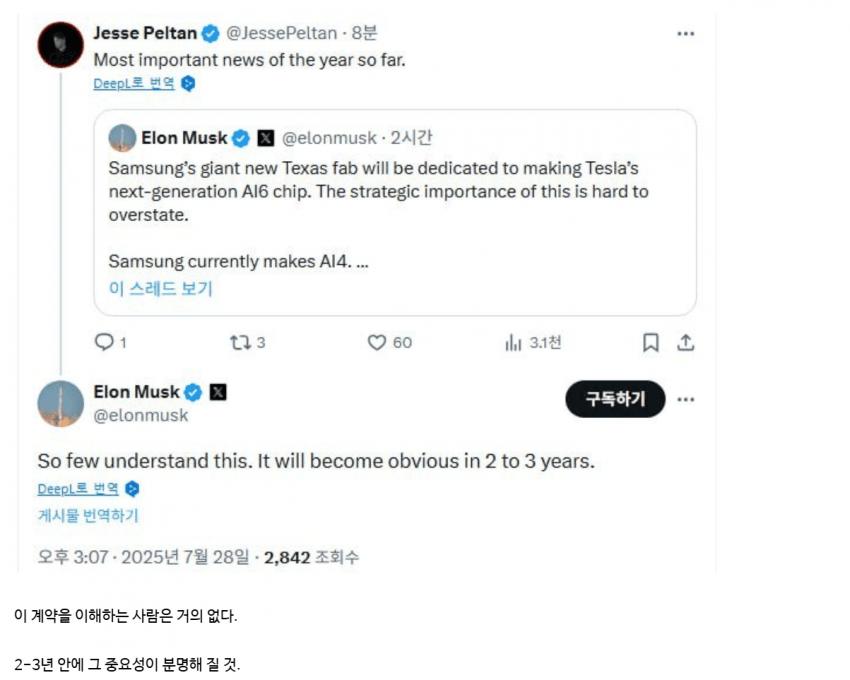Bookmark Jesse Peltan's tweet

point(650,342)
